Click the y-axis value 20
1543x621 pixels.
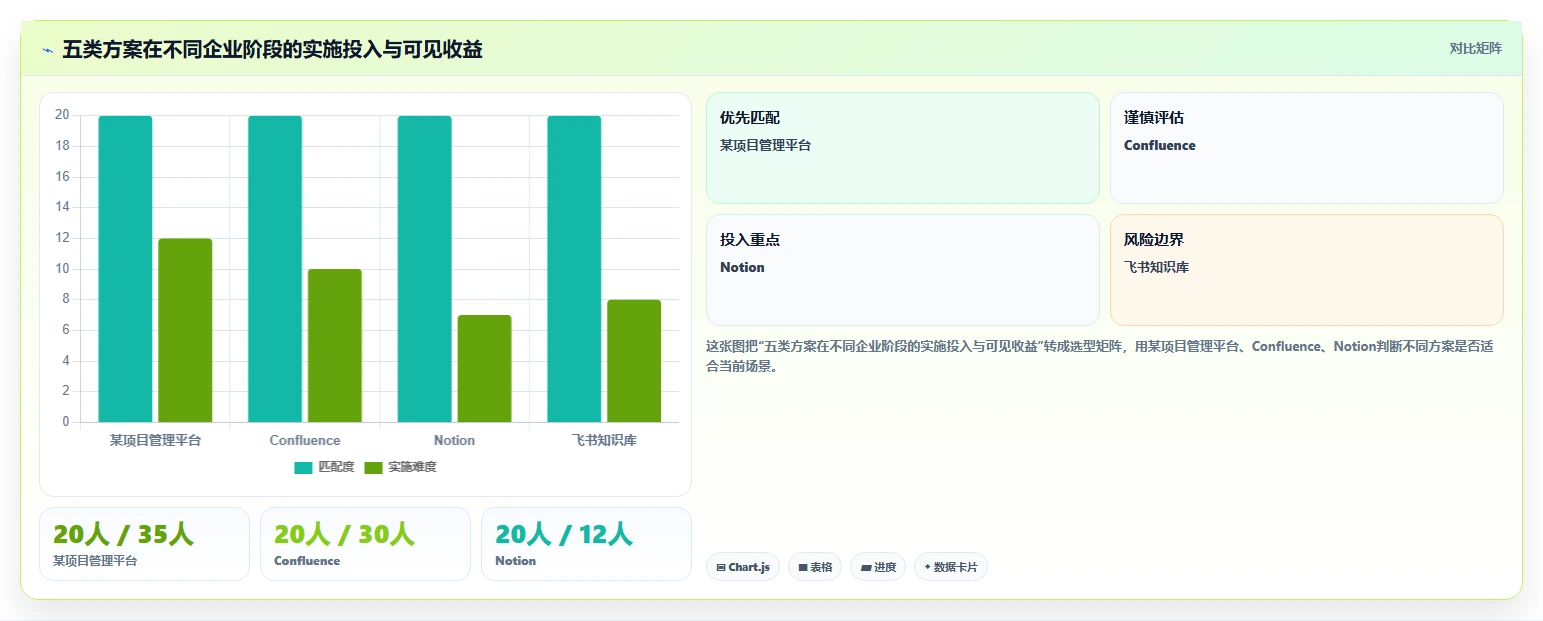point(62,115)
